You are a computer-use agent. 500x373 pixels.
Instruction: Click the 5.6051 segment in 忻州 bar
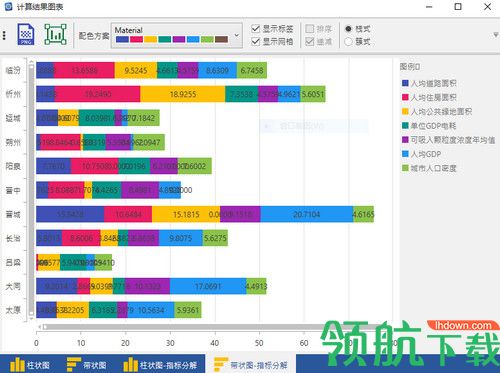pos(313,94)
